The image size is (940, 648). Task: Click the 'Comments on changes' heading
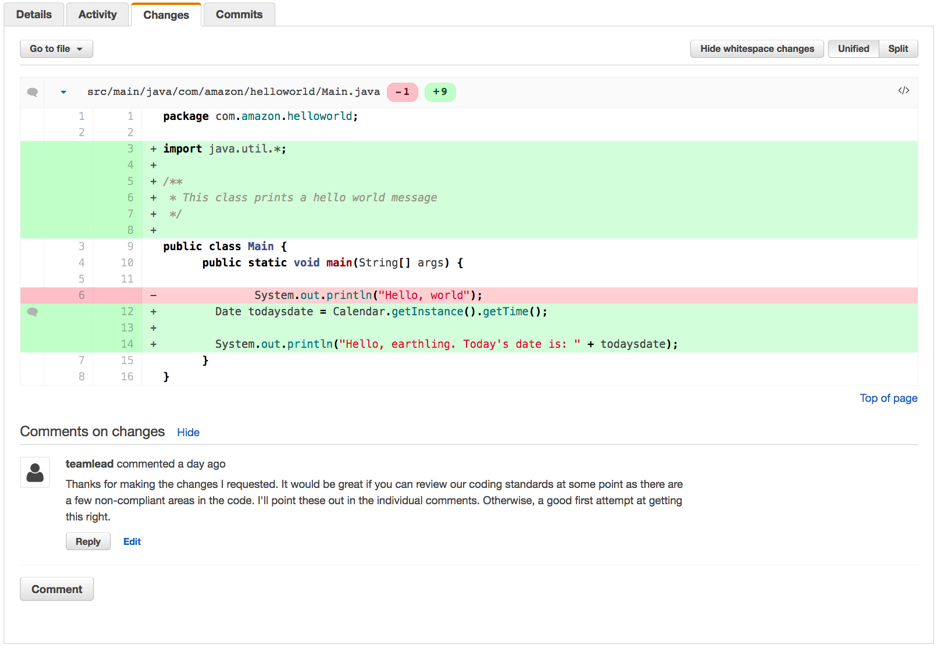(92, 432)
